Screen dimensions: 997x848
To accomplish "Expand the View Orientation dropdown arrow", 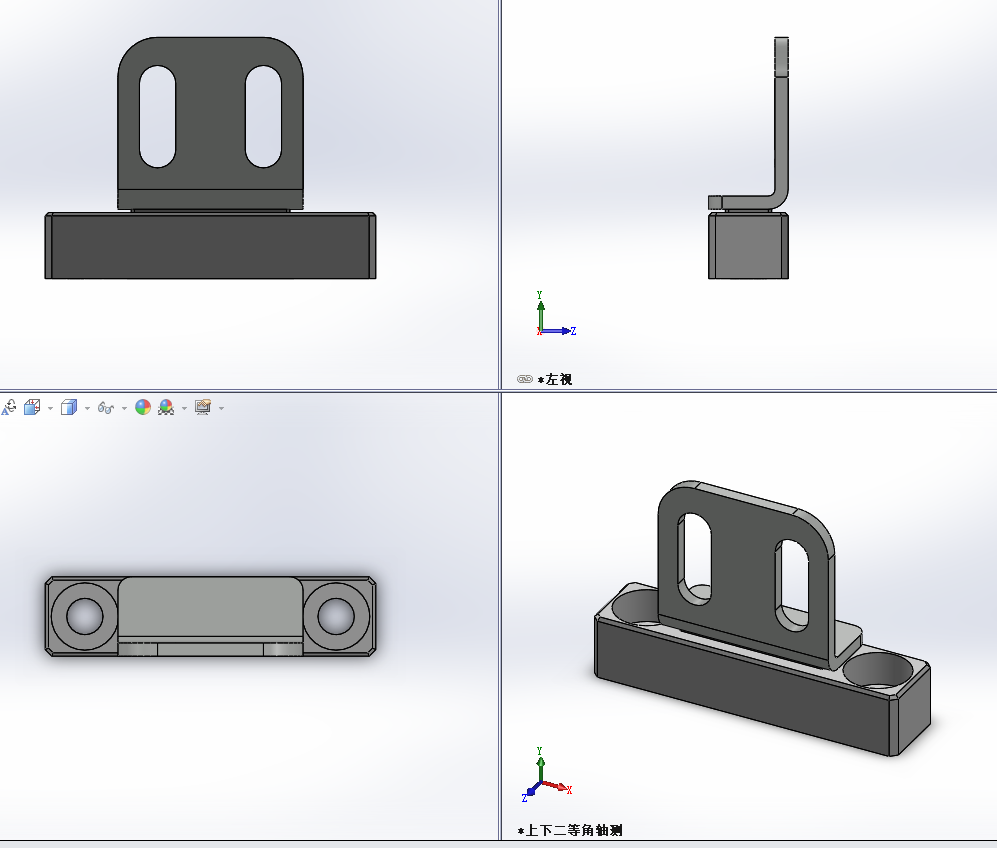I will tap(50, 408).
